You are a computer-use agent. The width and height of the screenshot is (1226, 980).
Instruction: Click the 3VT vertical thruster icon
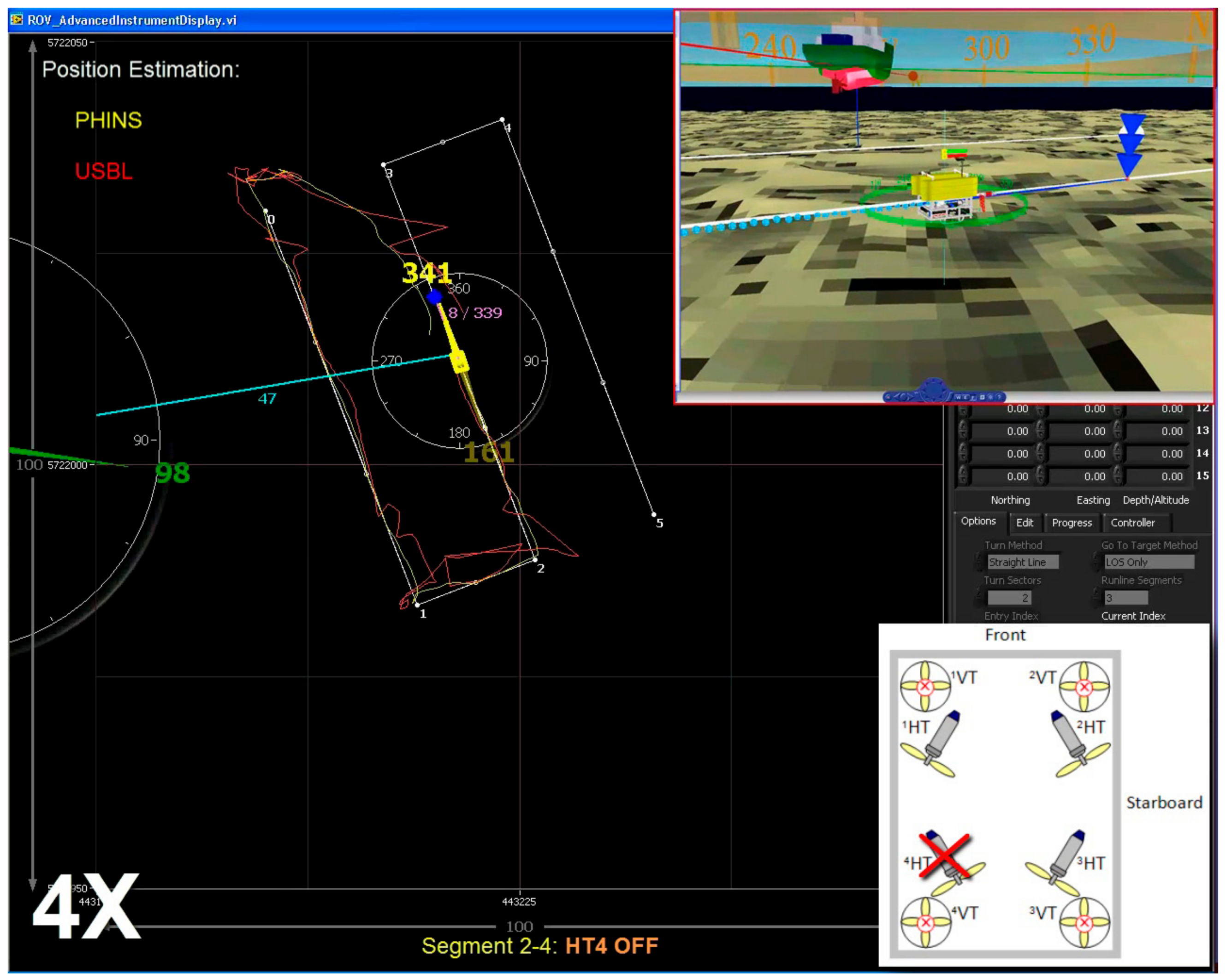pos(1084,922)
